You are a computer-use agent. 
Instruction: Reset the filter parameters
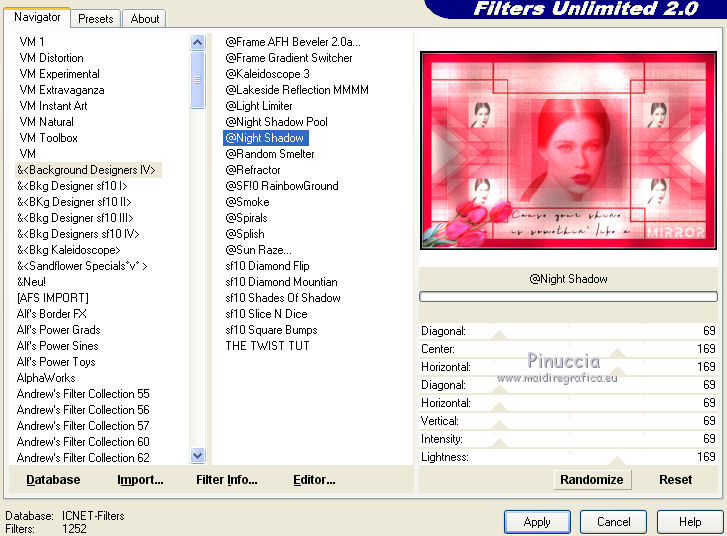(676, 479)
